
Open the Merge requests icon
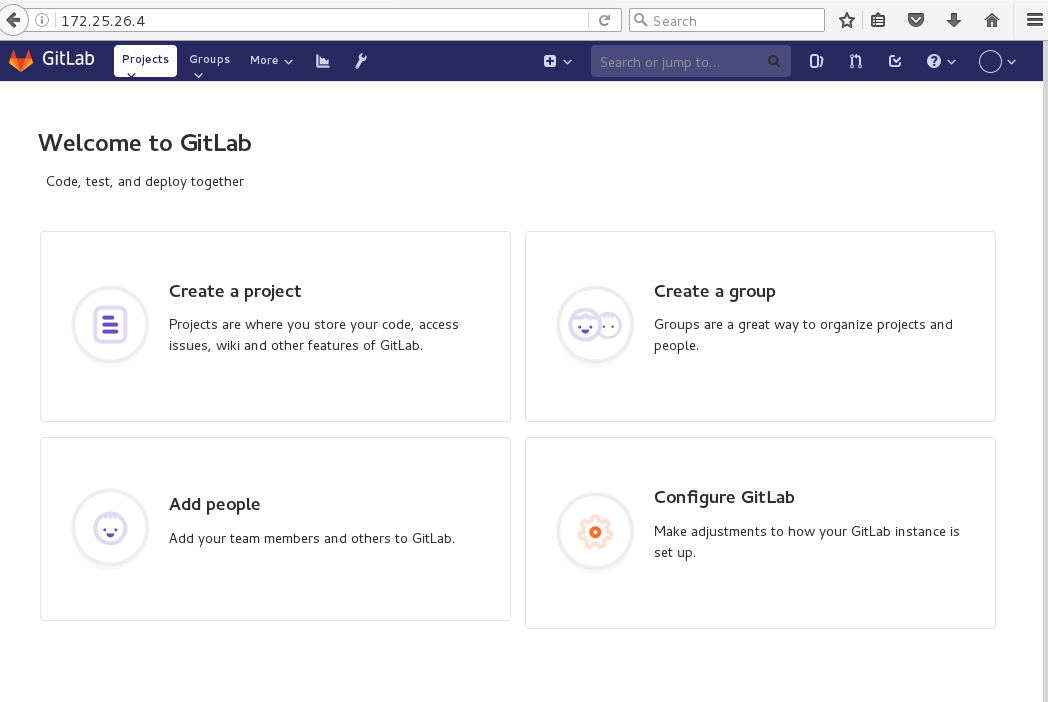coord(856,62)
